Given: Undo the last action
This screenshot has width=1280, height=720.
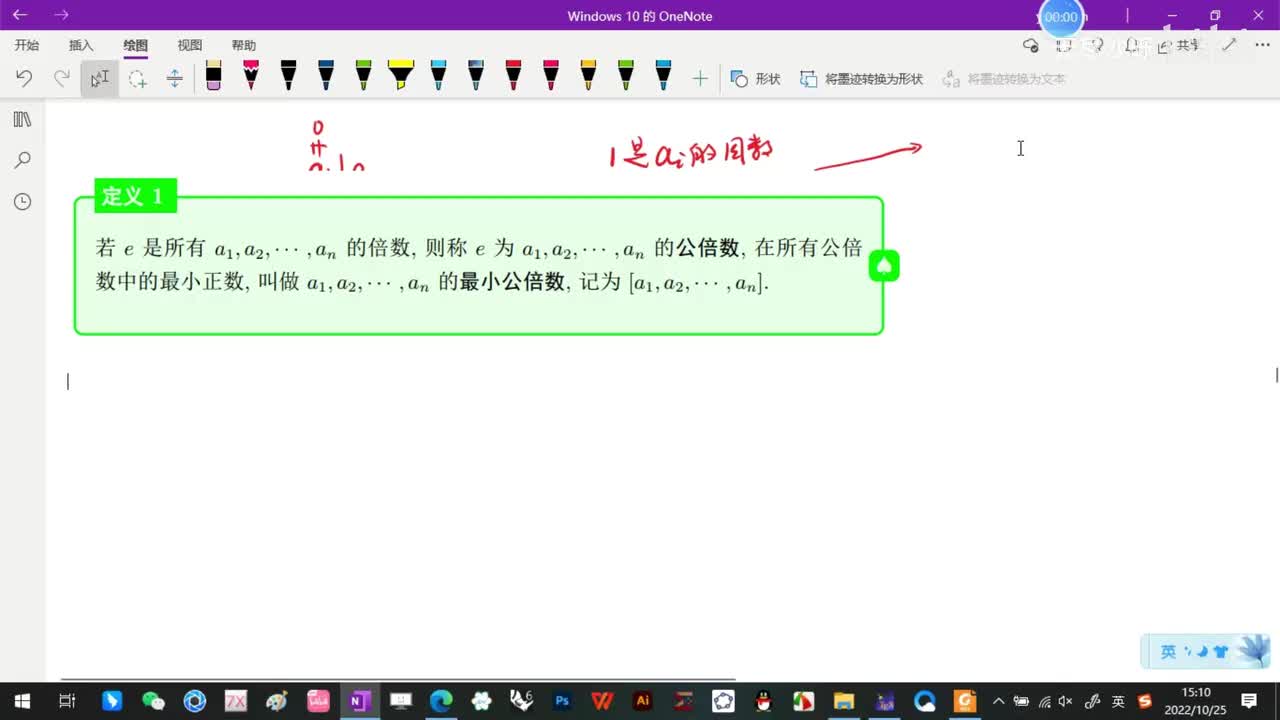Looking at the screenshot, I should click(x=24, y=78).
